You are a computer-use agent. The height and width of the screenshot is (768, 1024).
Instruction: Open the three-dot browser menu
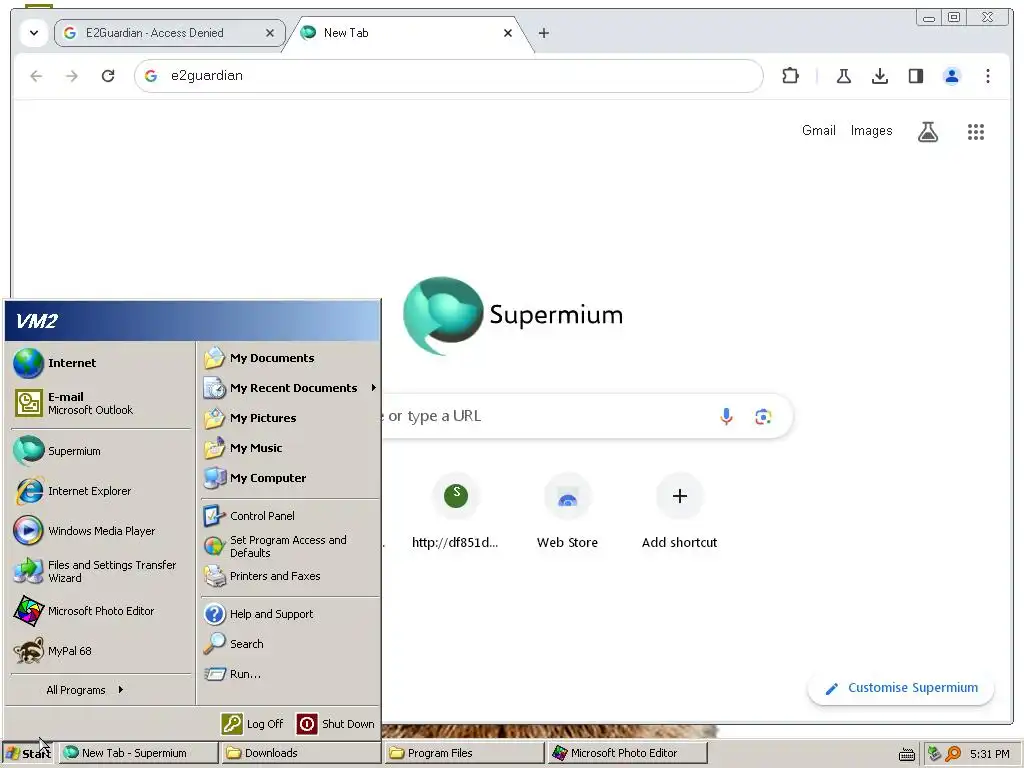987,76
